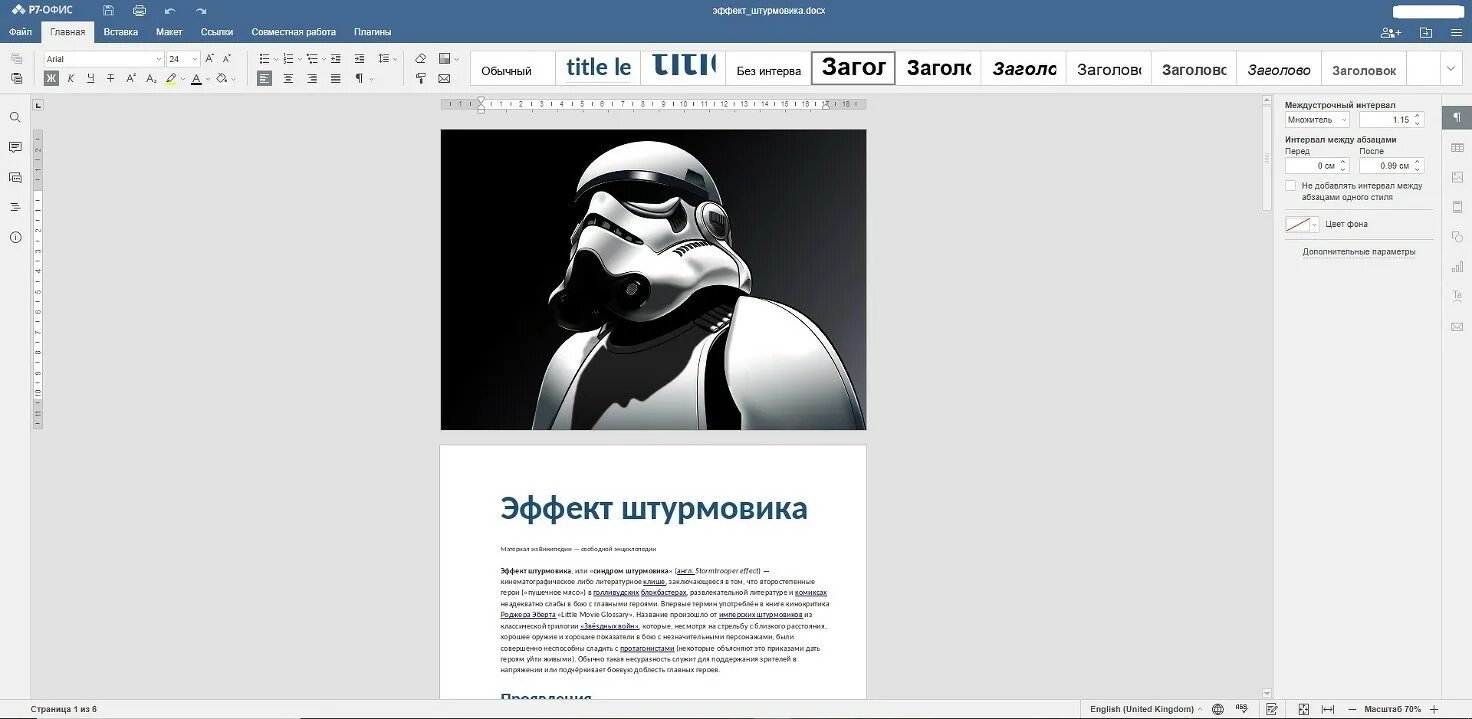
Task: Open navigation headings panel in left sidebar
Action: click(x=15, y=207)
